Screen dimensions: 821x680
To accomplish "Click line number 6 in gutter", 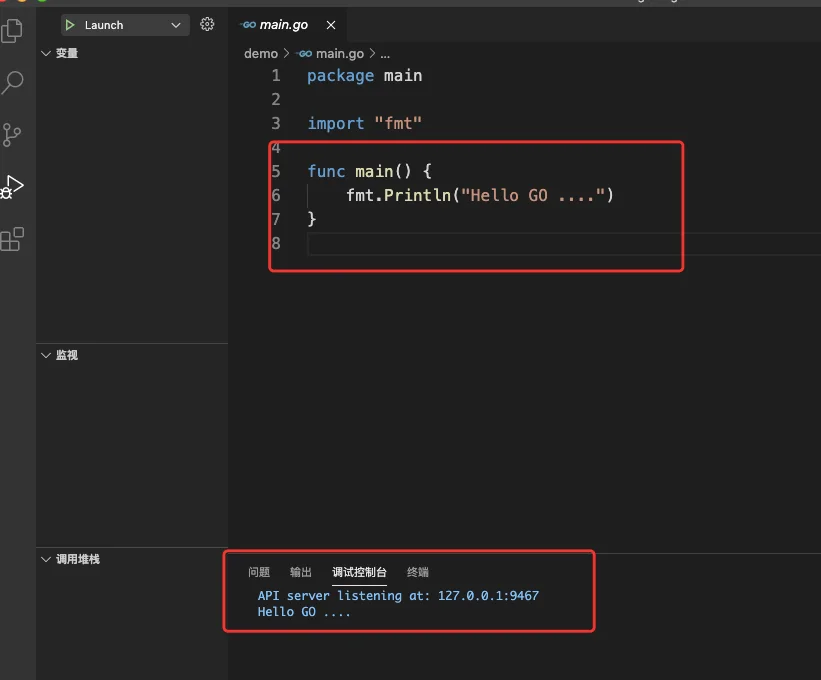I will click(x=276, y=195).
